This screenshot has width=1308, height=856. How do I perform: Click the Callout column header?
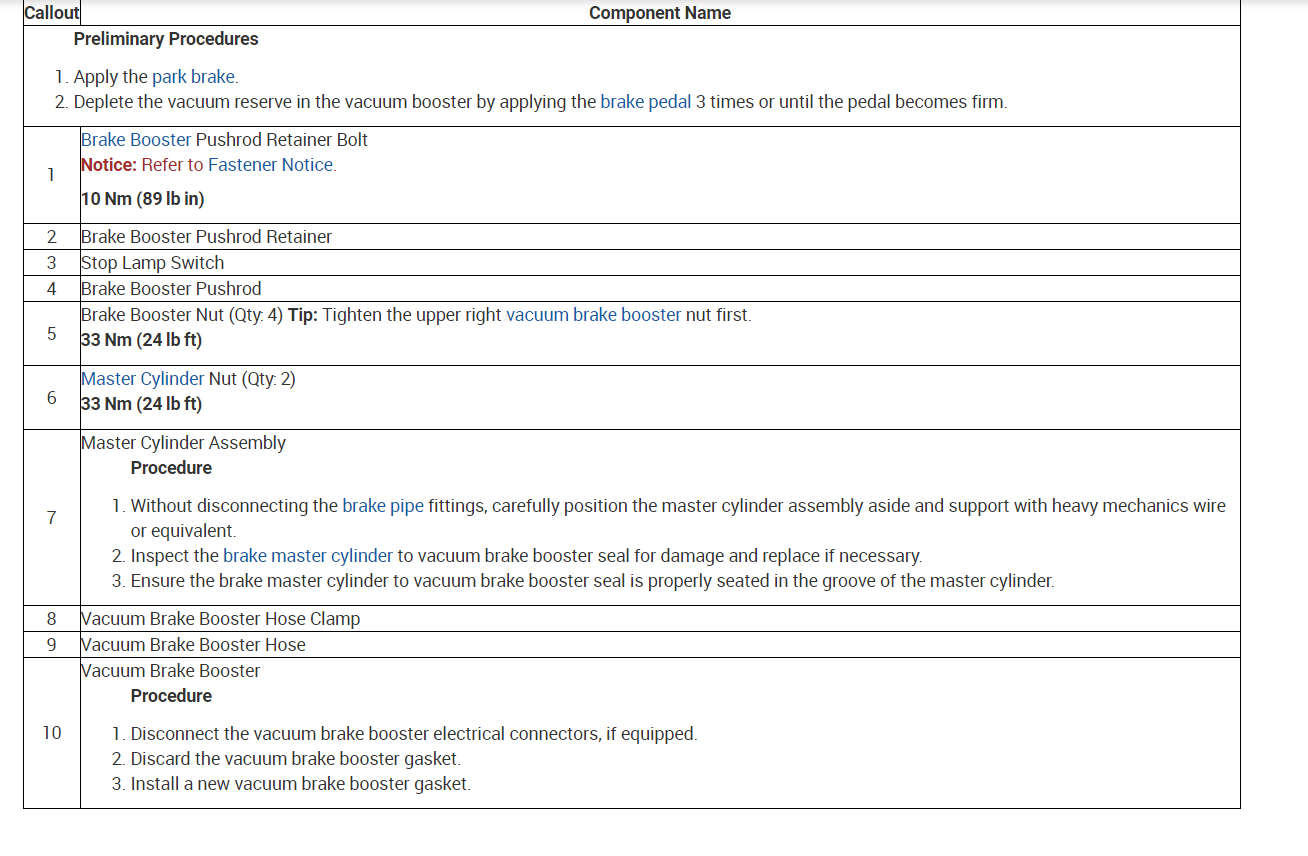pos(52,13)
